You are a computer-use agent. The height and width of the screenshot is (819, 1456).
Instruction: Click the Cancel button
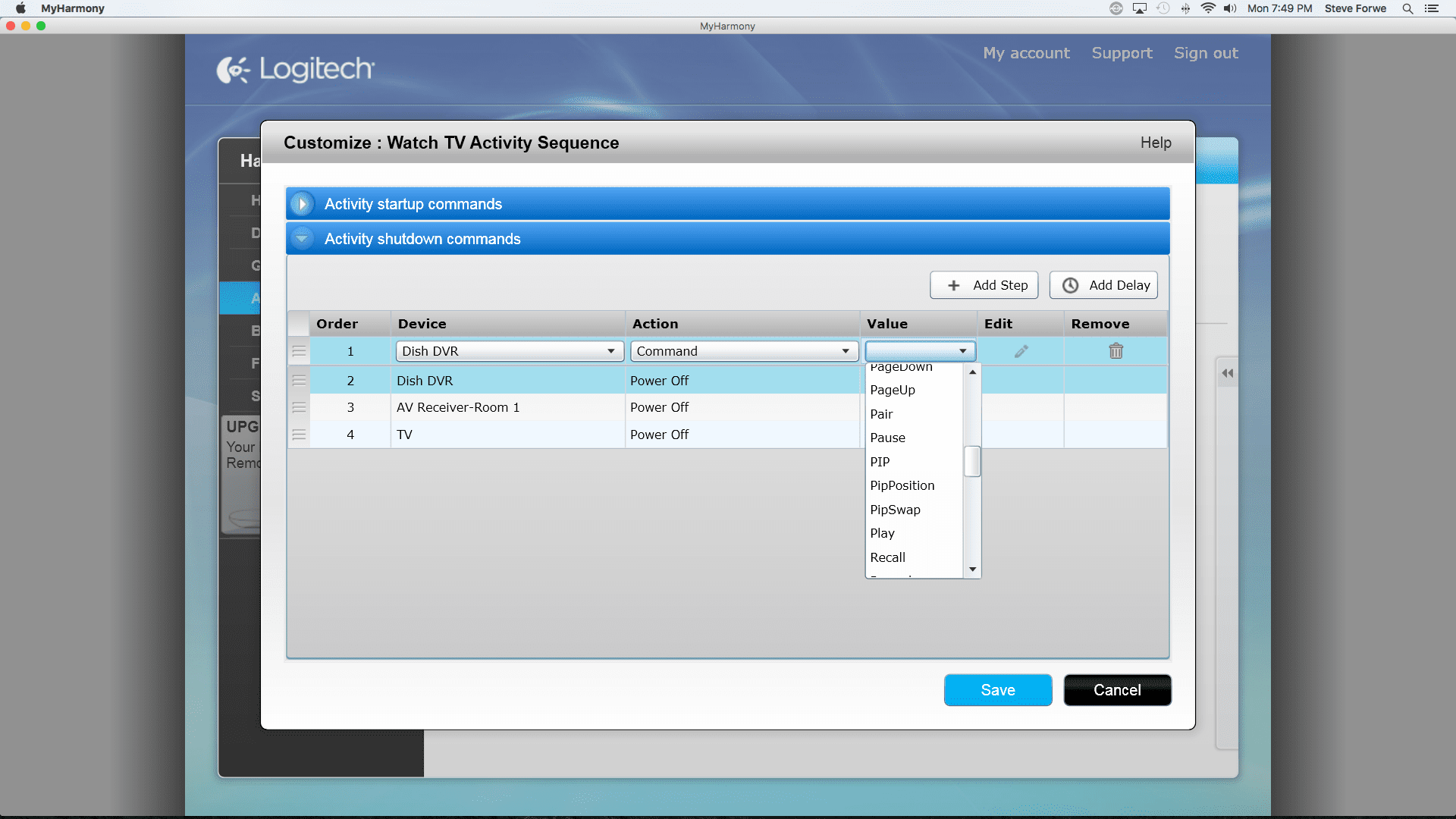[1117, 690]
